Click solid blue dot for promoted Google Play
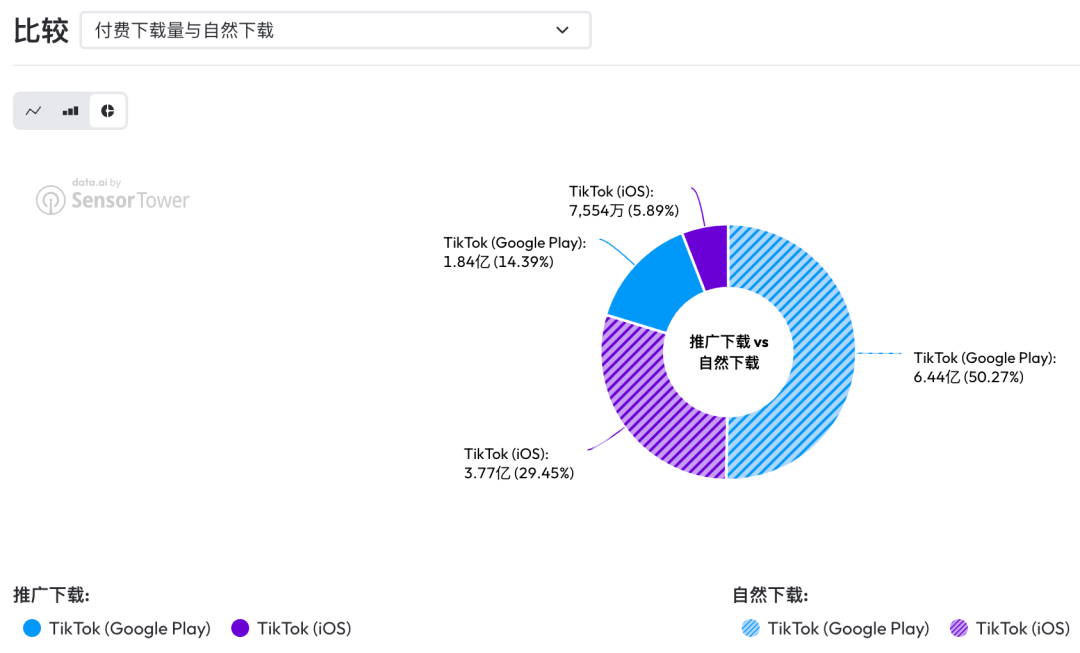Image resolution: width=1080 pixels, height=653 pixels. click(32, 629)
